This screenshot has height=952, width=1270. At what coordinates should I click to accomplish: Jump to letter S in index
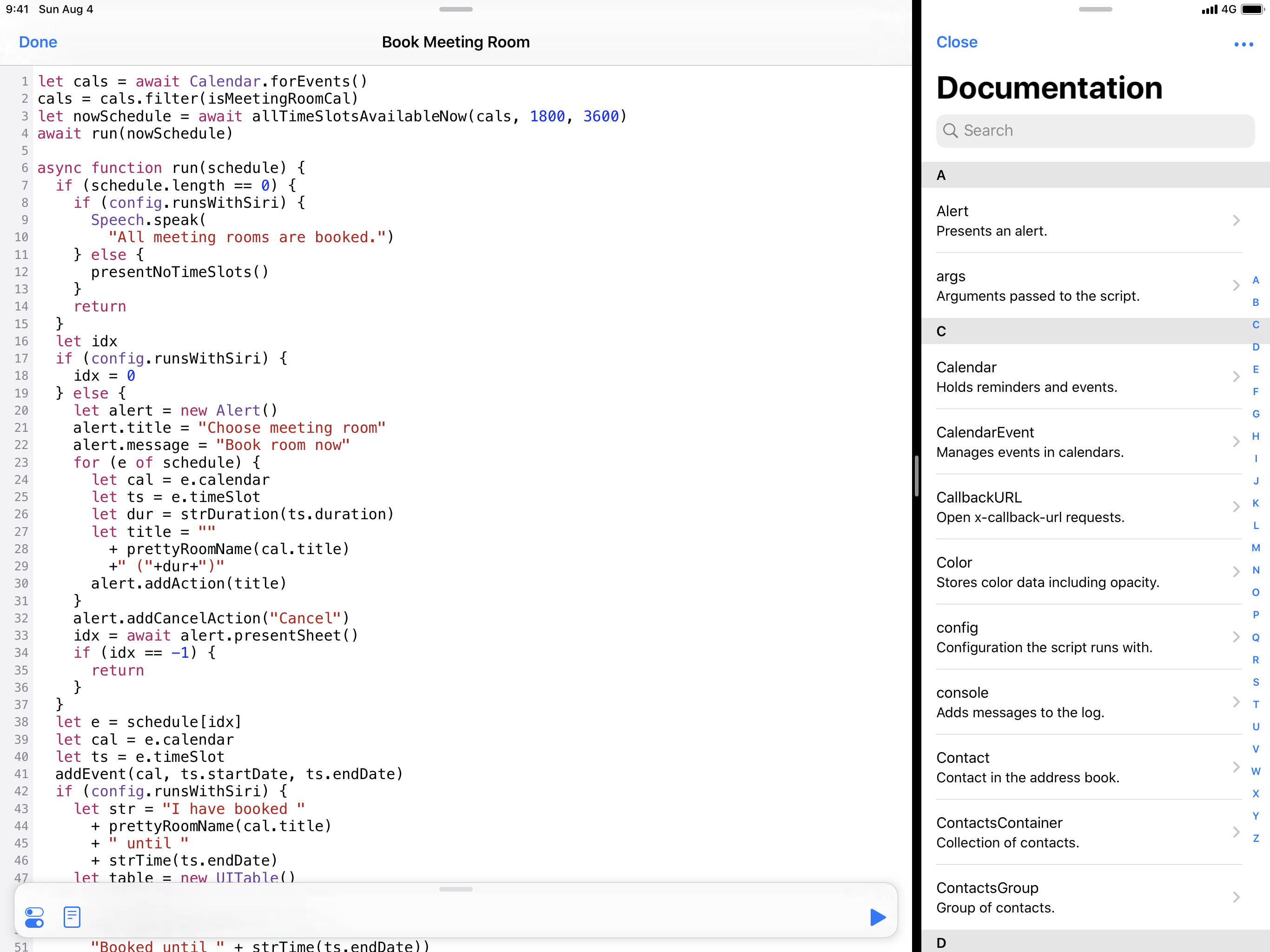click(1256, 682)
